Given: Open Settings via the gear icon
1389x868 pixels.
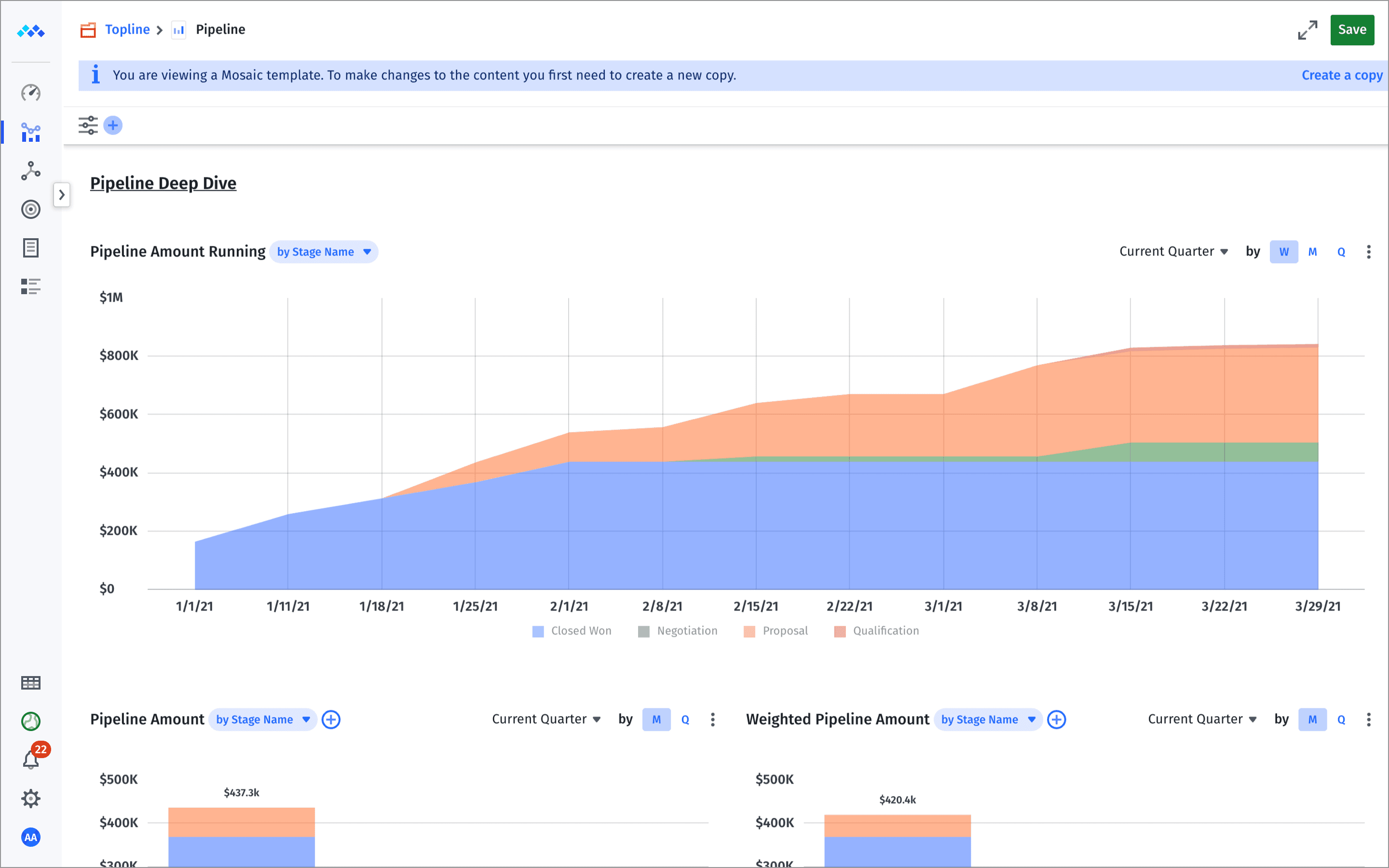Looking at the screenshot, I should [30, 798].
